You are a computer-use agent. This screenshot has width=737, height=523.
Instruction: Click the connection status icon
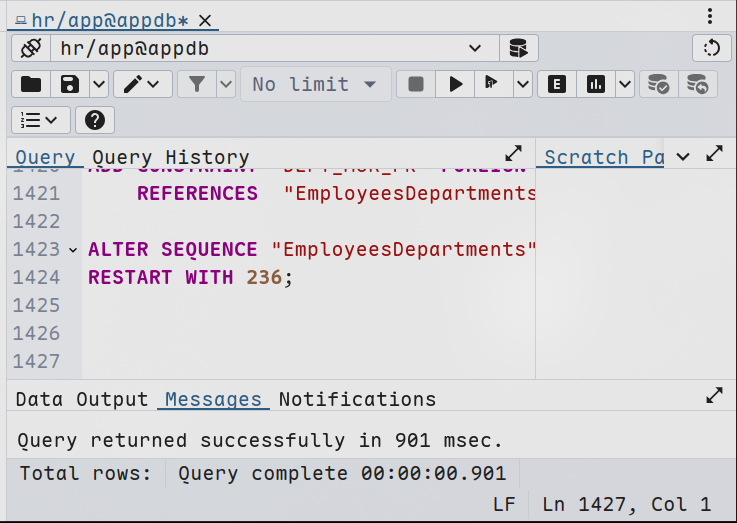pyautogui.click(x=30, y=48)
